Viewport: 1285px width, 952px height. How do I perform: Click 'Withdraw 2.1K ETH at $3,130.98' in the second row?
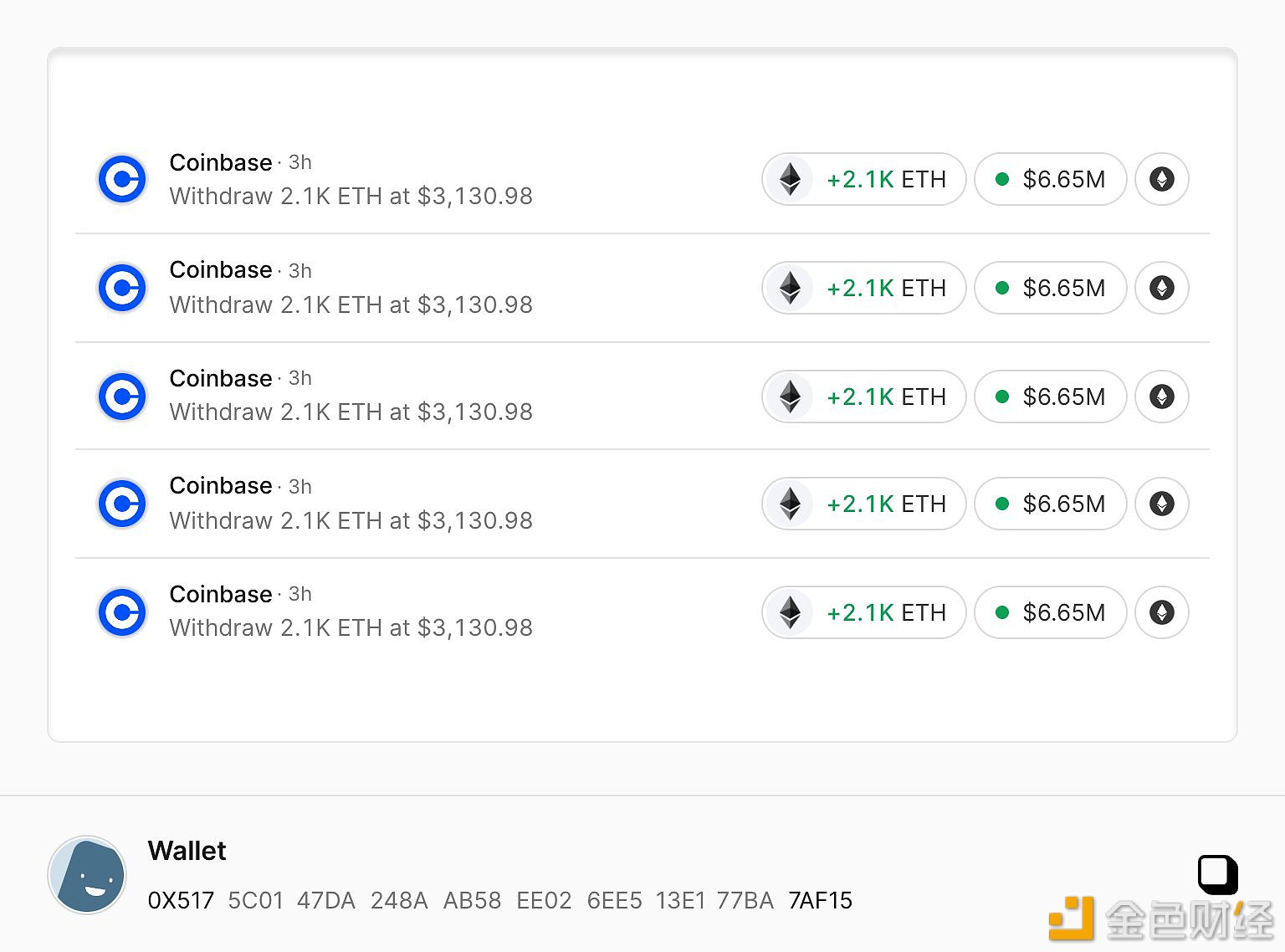[351, 305]
